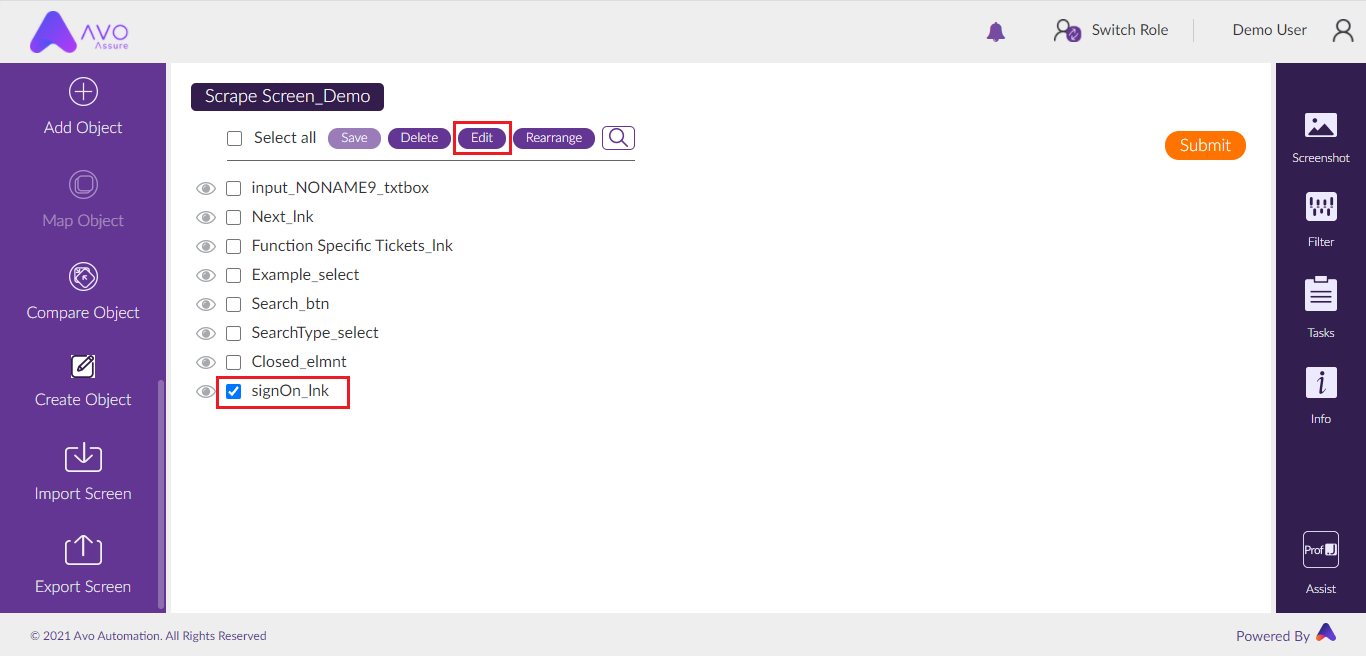Click the Export Screen icon
This screenshot has height=656, width=1366.
[x=83, y=550]
